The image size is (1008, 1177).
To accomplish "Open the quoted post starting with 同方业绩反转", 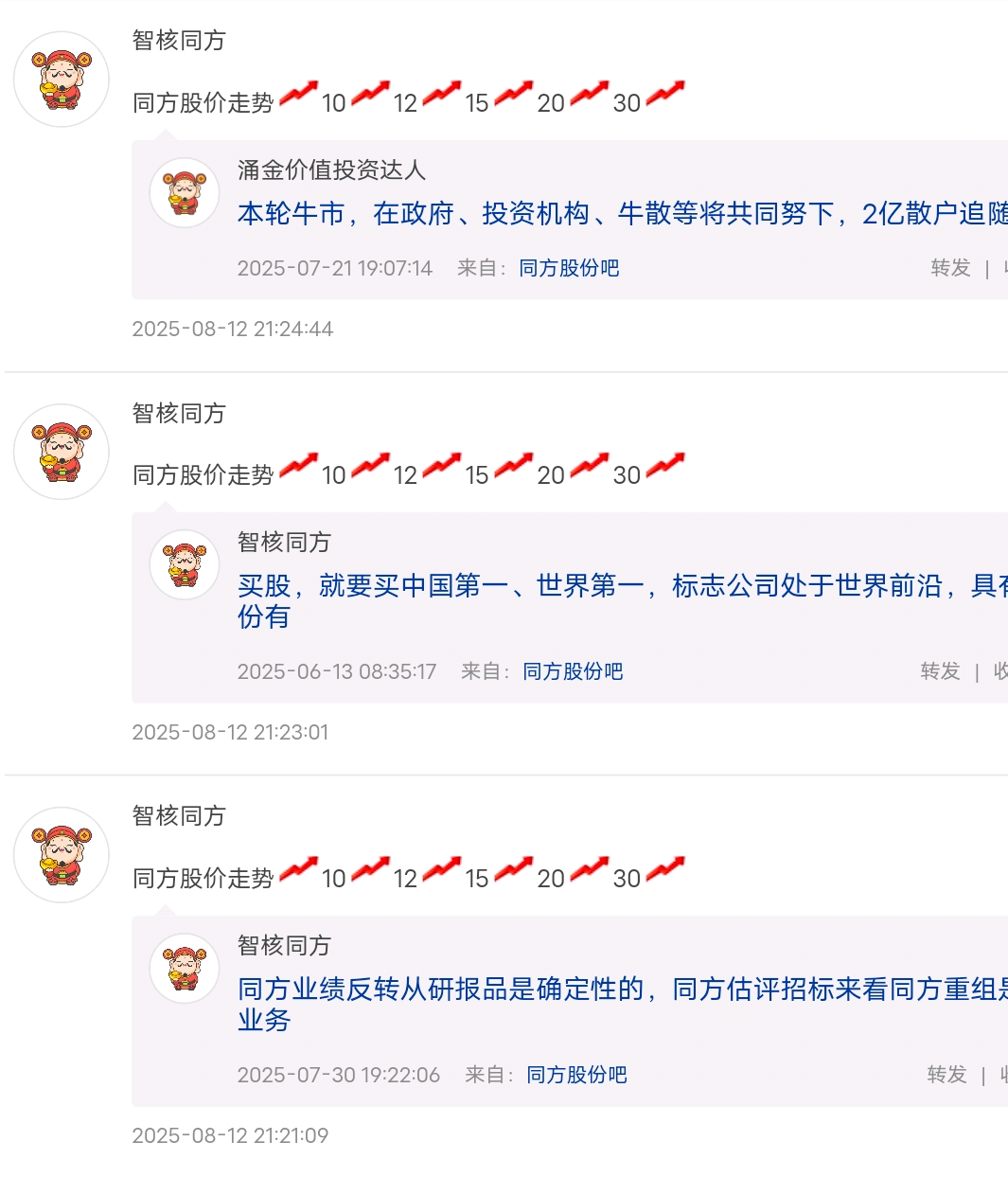I will (x=622, y=1005).
